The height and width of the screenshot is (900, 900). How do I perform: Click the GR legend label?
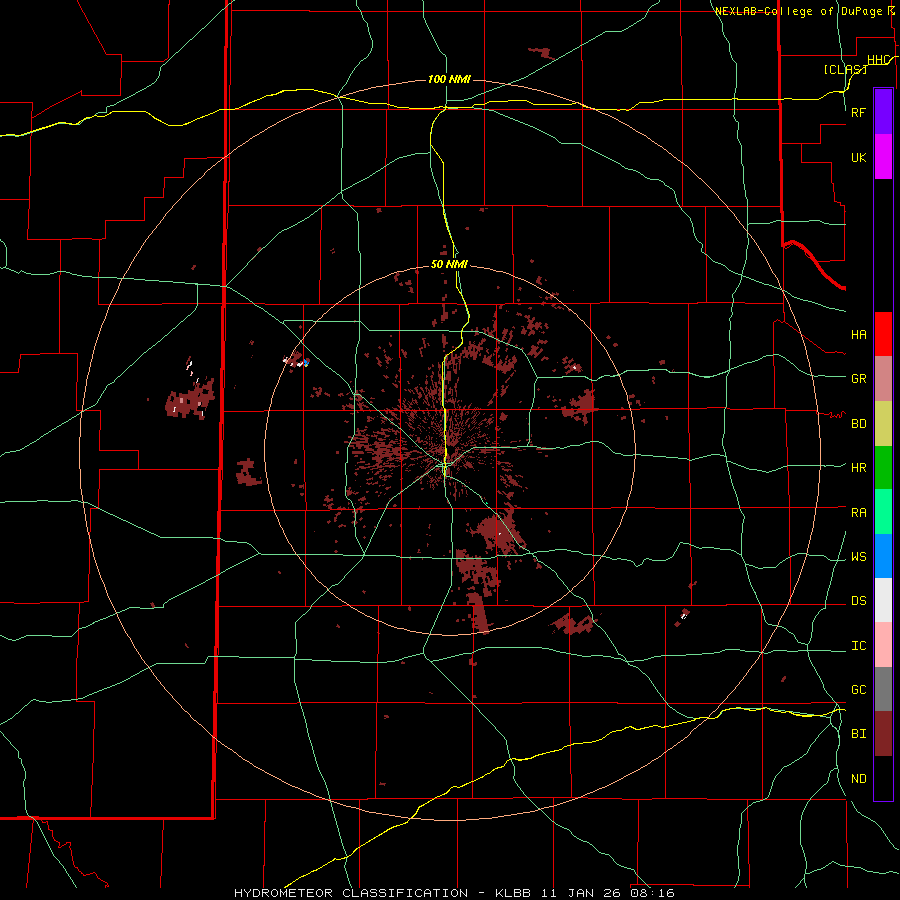858,378
